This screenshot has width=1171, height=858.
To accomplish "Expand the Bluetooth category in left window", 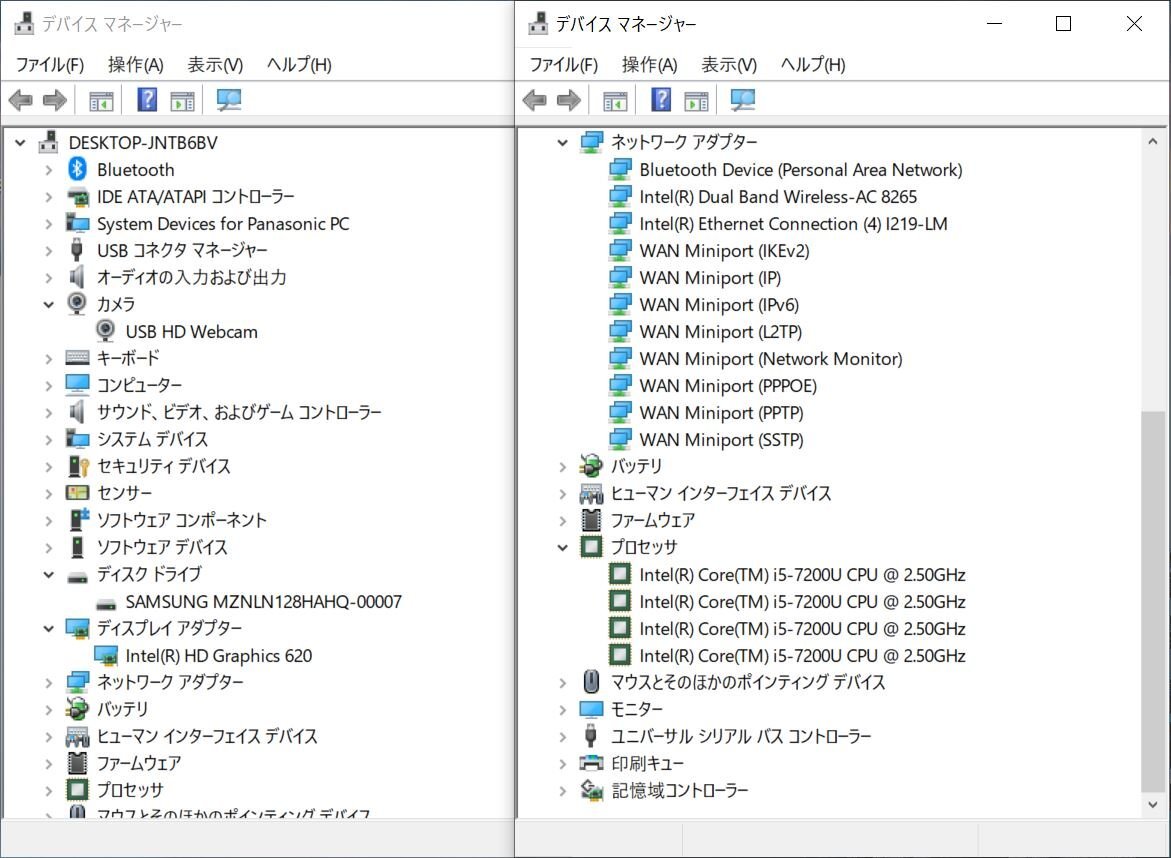I will coord(49,170).
